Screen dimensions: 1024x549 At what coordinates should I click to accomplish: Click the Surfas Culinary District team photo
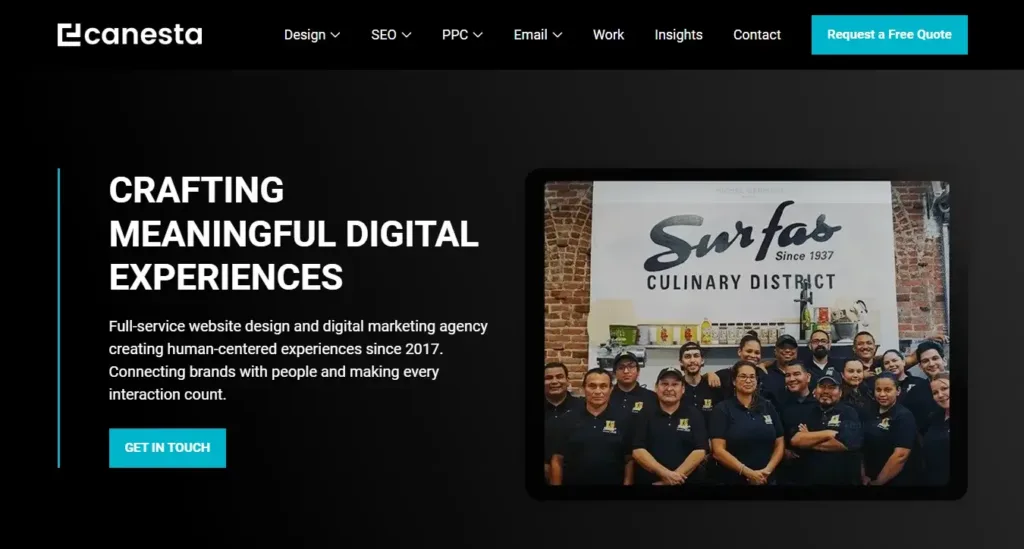pos(746,334)
